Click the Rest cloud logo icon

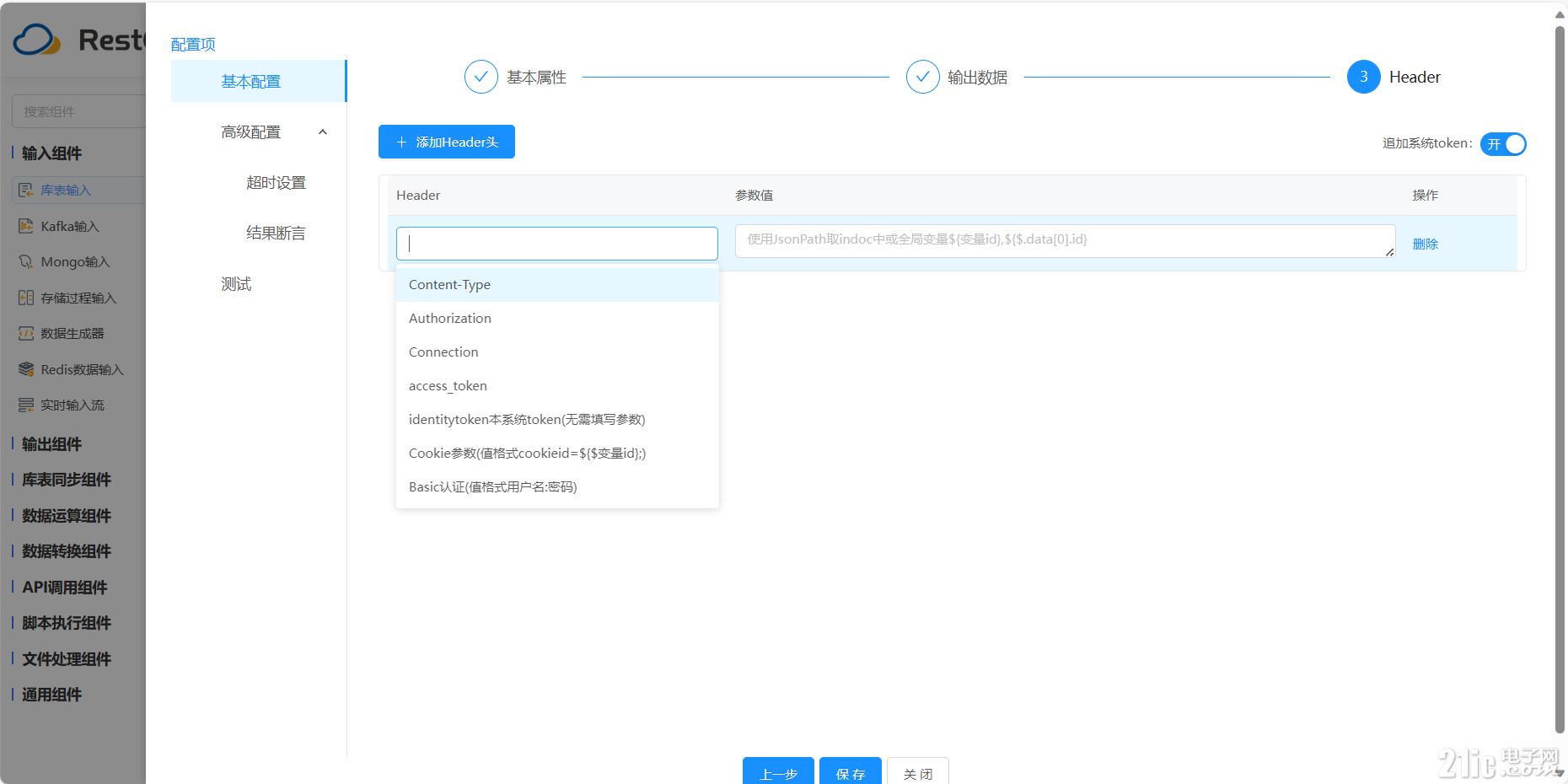[x=37, y=40]
